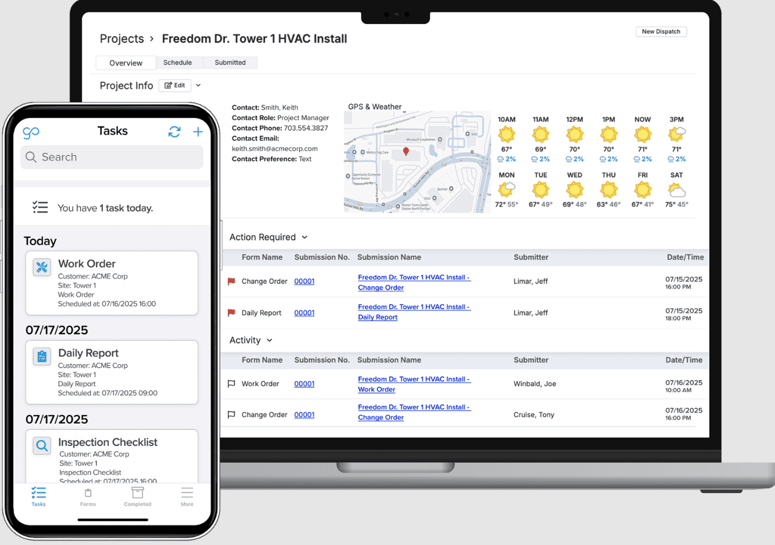Open the Forms tab in phone bottom bar

[88, 497]
